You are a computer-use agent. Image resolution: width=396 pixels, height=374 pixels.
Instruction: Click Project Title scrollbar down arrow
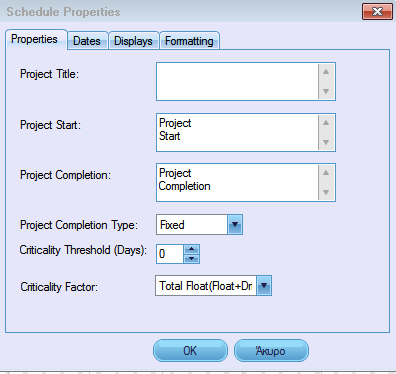326,91
